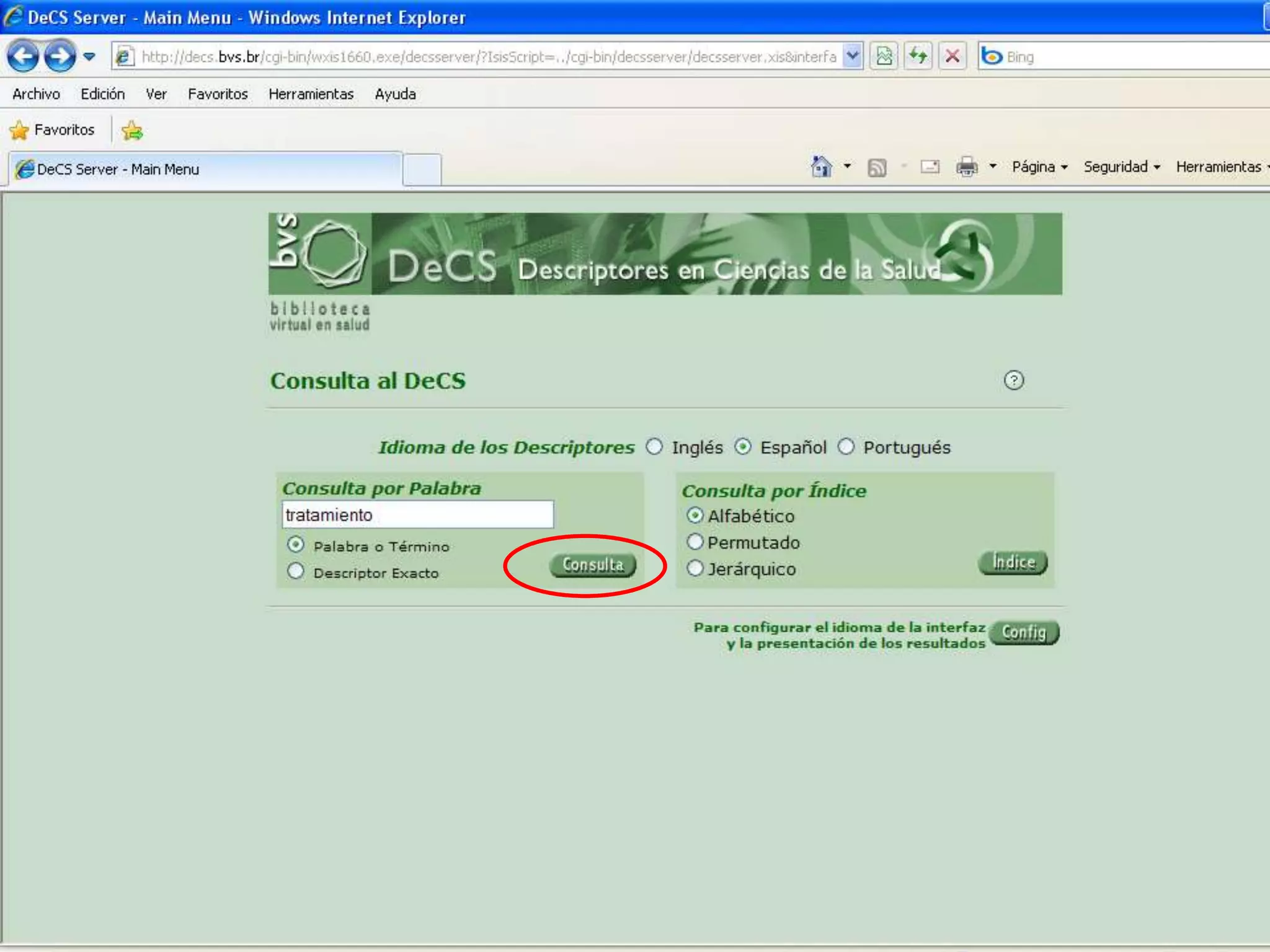
Task: Click the Home page icon
Action: (x=821, y=167)
